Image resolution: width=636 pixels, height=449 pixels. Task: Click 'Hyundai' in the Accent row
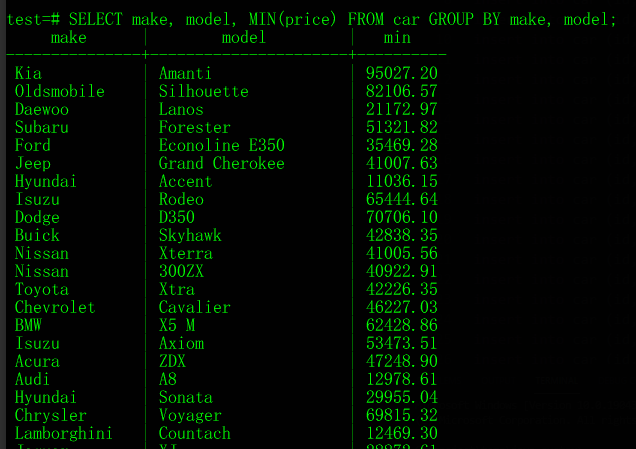point(46,181)
